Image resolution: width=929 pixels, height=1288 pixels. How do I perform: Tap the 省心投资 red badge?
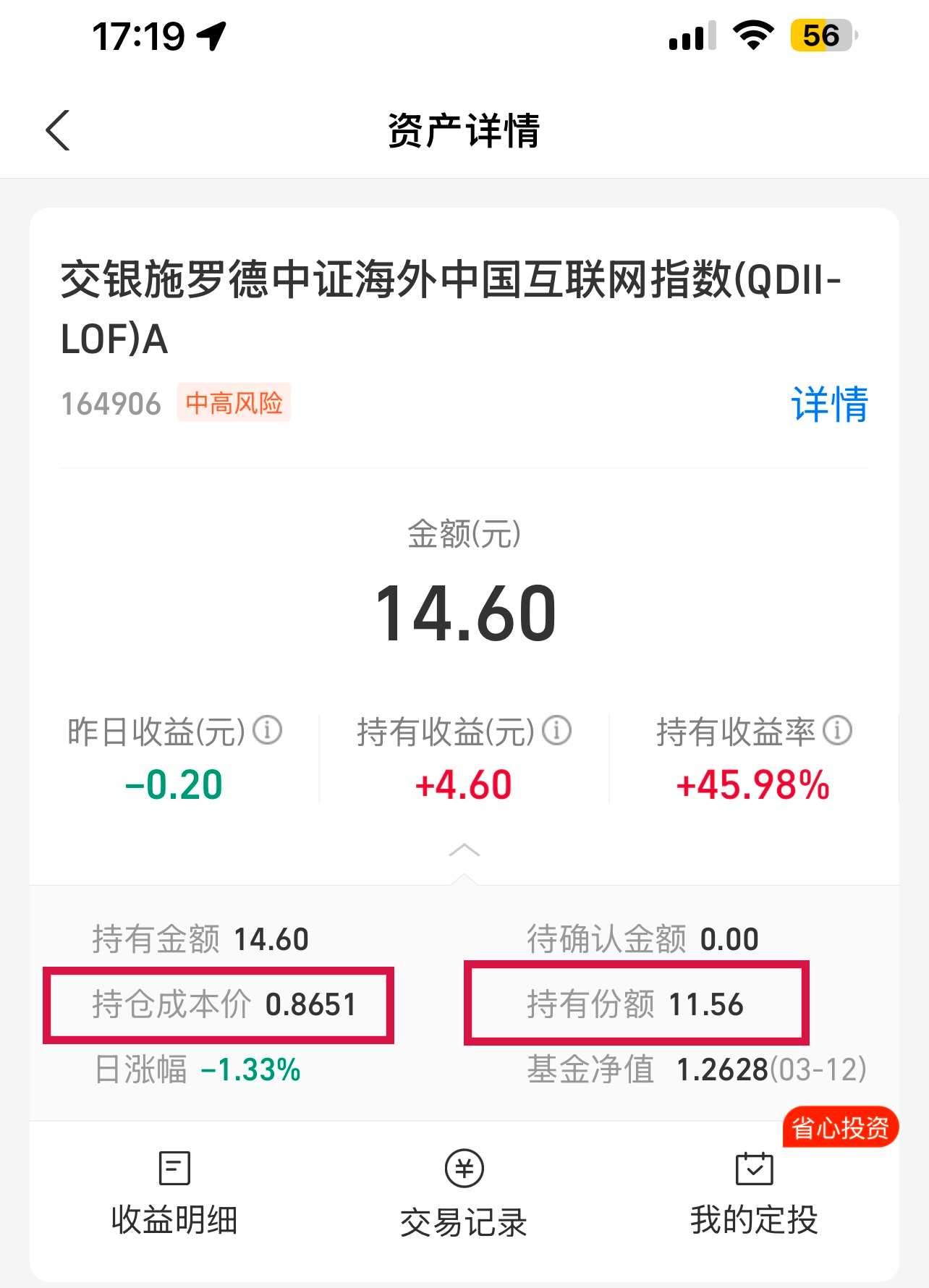click(840, 1127)
